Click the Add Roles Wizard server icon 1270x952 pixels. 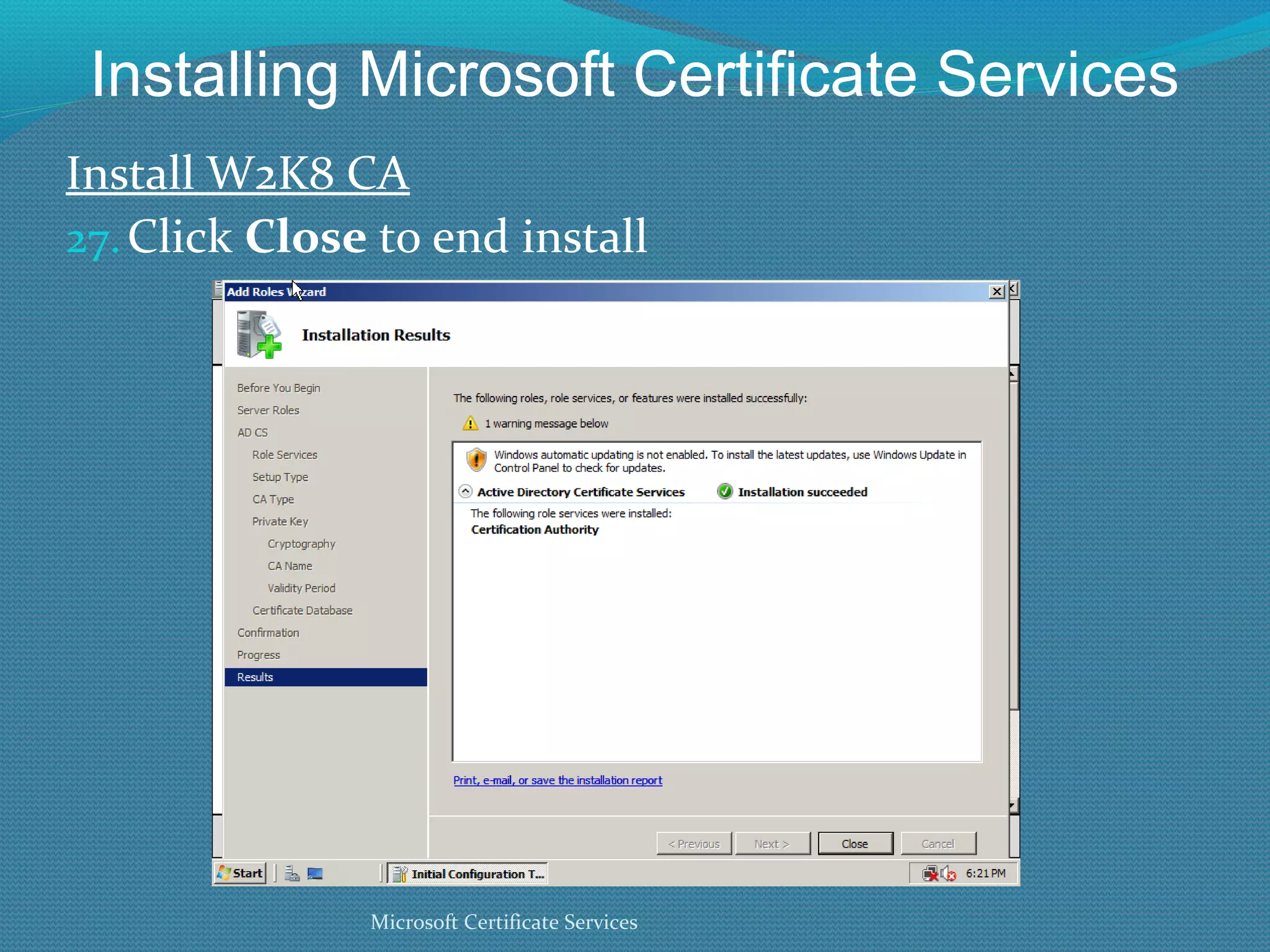click(259, 335)
